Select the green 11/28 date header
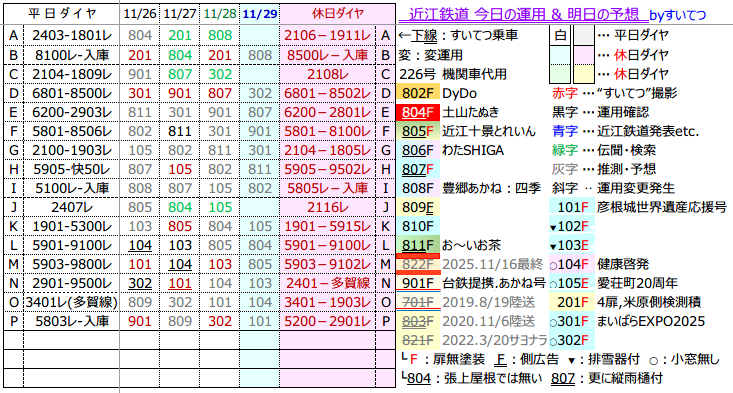733x393 pixels. pyautogui.click(x=220, y=14)
